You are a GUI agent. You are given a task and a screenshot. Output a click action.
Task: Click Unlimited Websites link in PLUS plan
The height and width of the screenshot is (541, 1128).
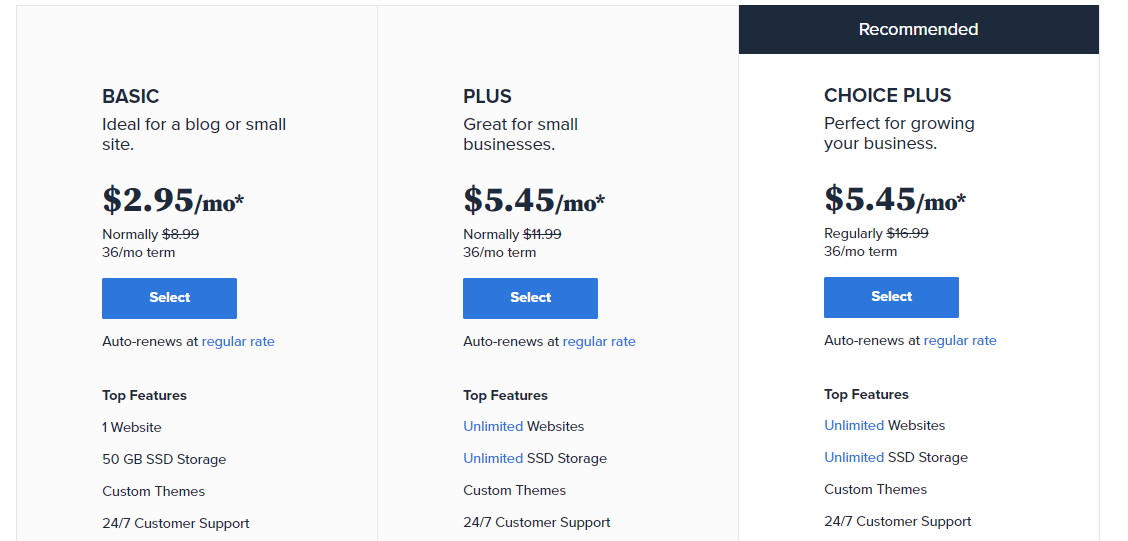(x=493, y=427)
